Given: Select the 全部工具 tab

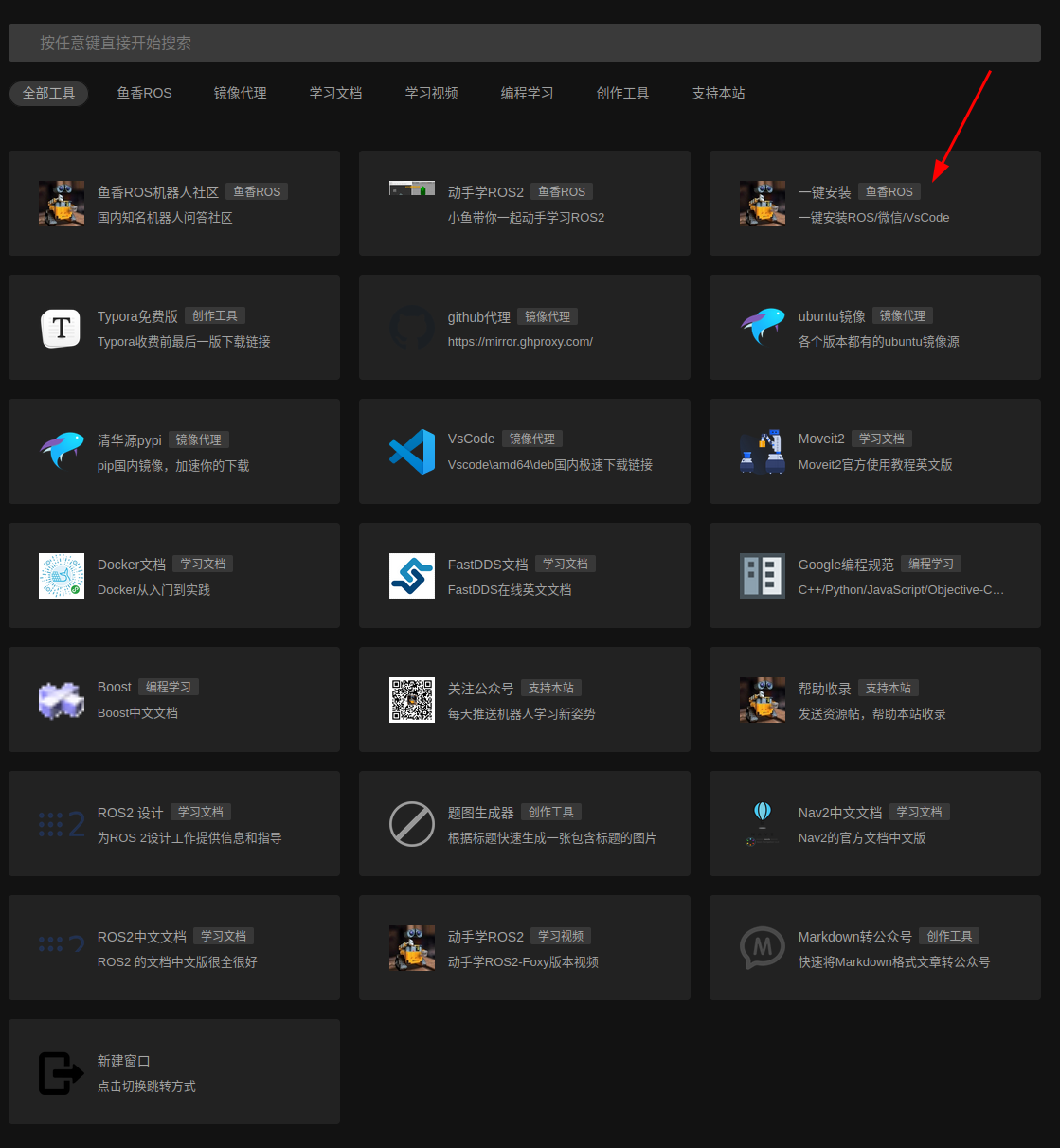Looking at the screenshot, I should click(49, 93).
